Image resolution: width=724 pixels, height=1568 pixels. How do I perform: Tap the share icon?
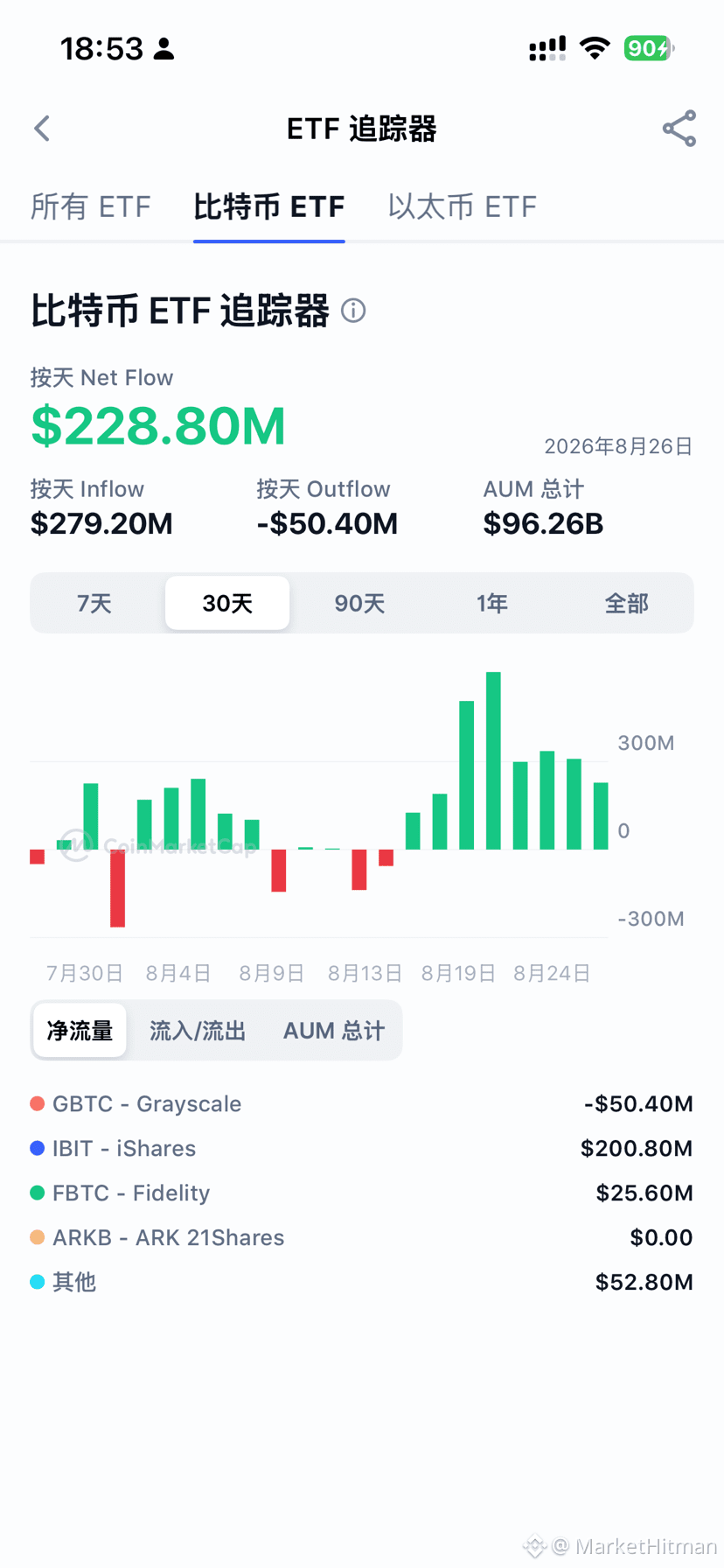pyautogui.click(x=679, y=129)
